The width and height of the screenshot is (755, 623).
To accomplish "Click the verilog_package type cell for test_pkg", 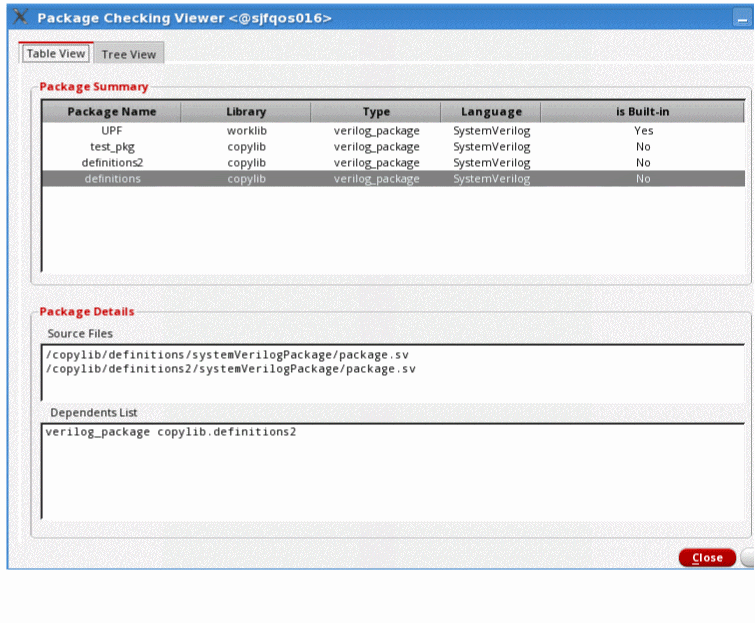I will click(376, 147).
